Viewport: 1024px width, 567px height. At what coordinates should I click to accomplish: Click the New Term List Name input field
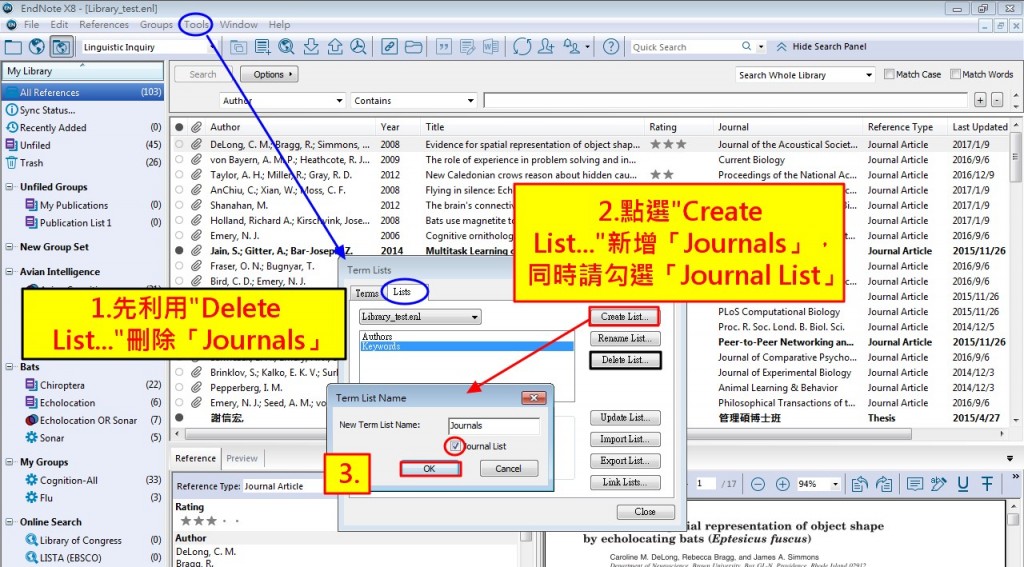coord(494,425)
